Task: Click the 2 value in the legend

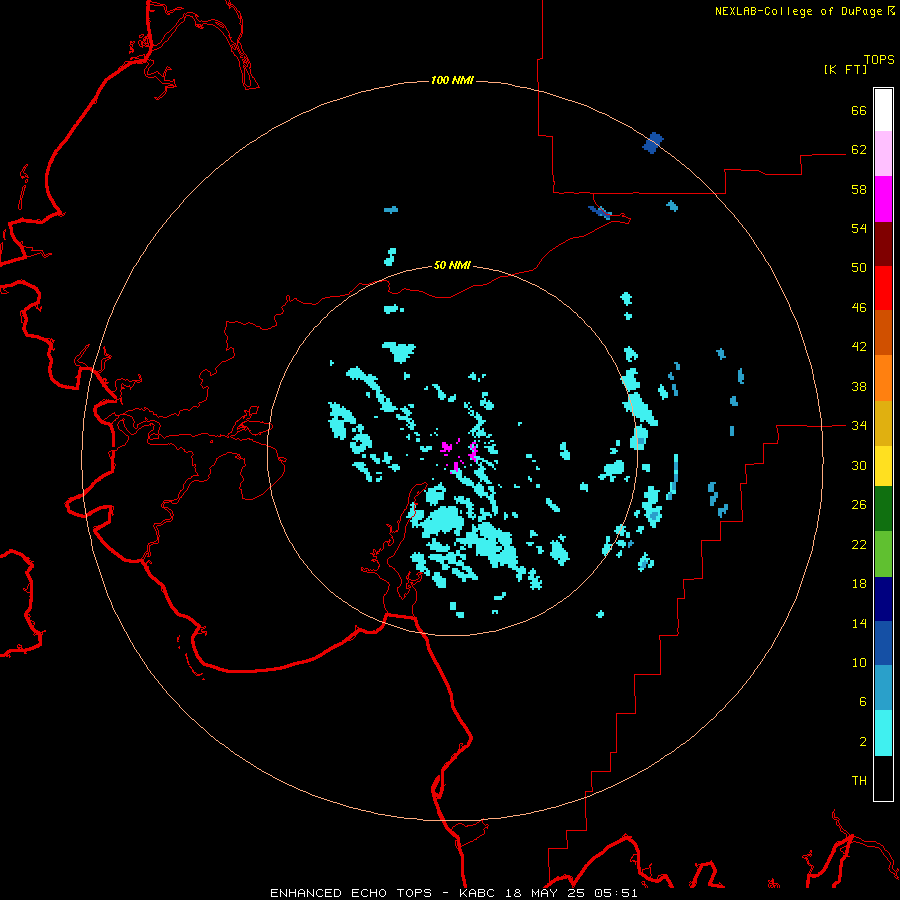Action: tap(863, 742)
